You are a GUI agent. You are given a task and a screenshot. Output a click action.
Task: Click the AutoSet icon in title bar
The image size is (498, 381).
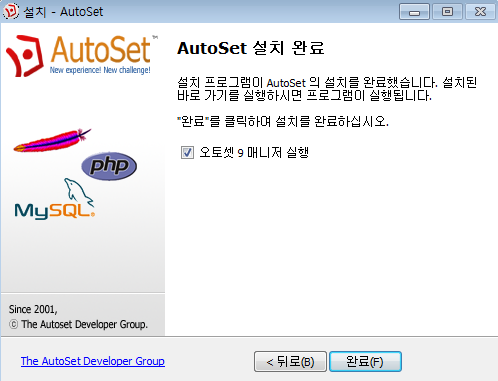tap(11, 12)
